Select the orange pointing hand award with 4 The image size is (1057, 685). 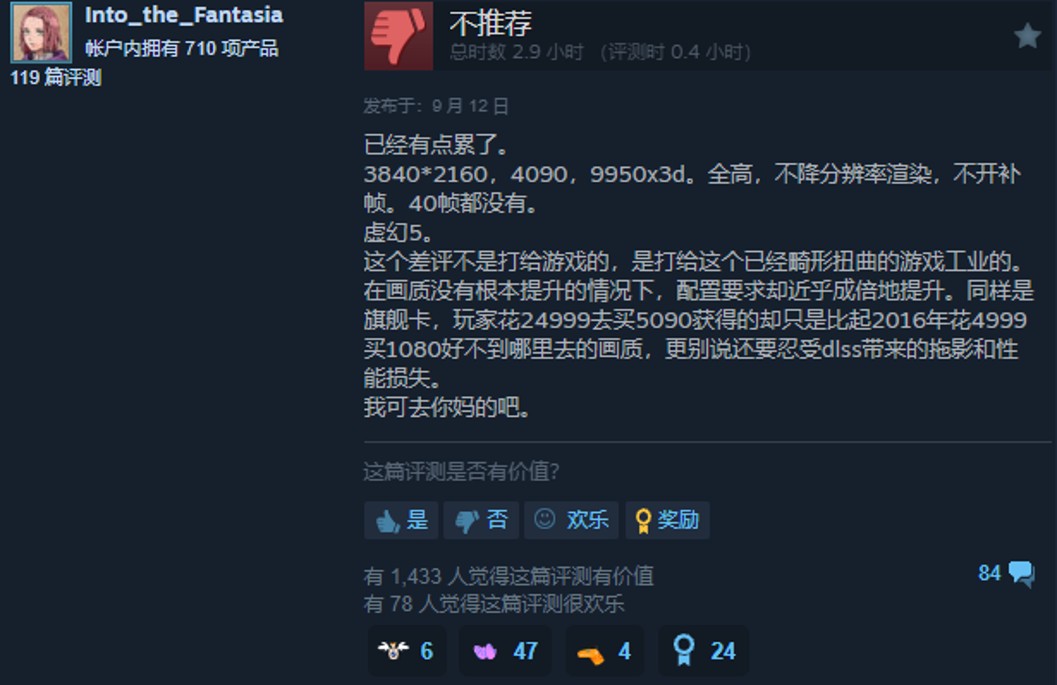[x=604, y=651]
